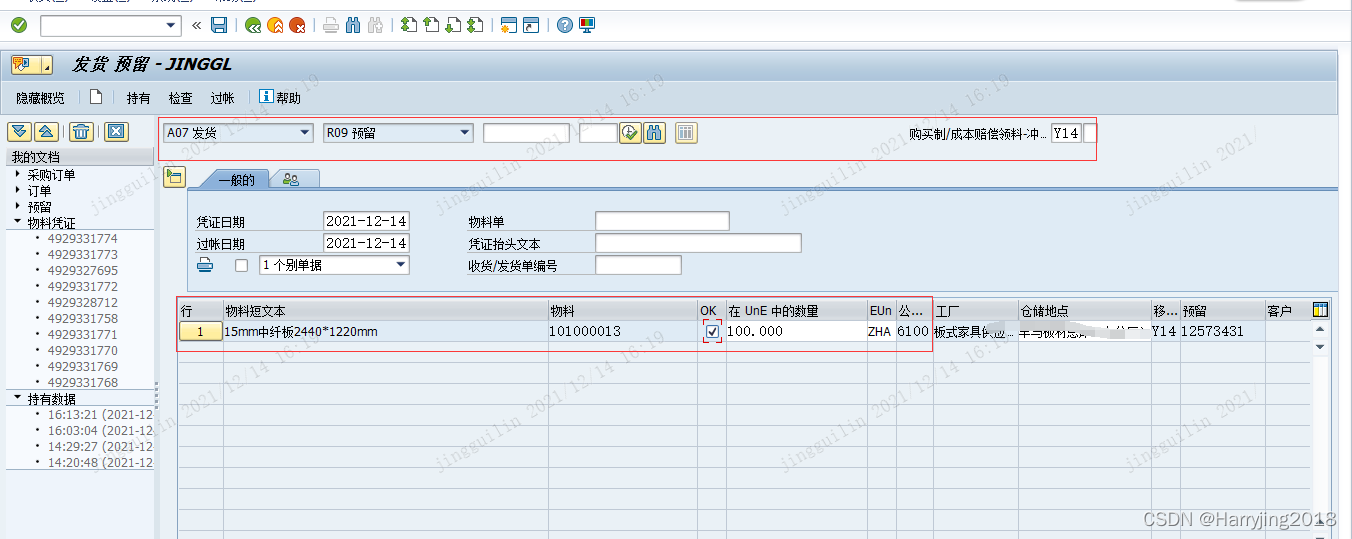This screenshot has width=1352, height=539.
Task: Open the 1 个别单据 slip type dropdown
Action: (401, 265)
